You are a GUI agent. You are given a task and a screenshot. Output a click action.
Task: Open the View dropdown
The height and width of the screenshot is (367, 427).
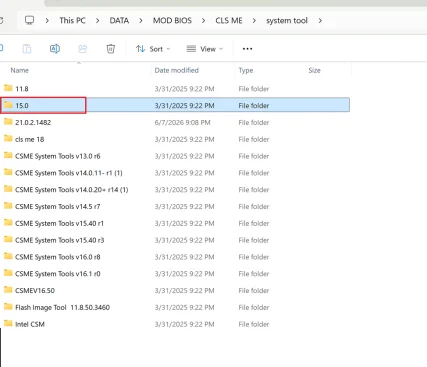coord(205,49)
